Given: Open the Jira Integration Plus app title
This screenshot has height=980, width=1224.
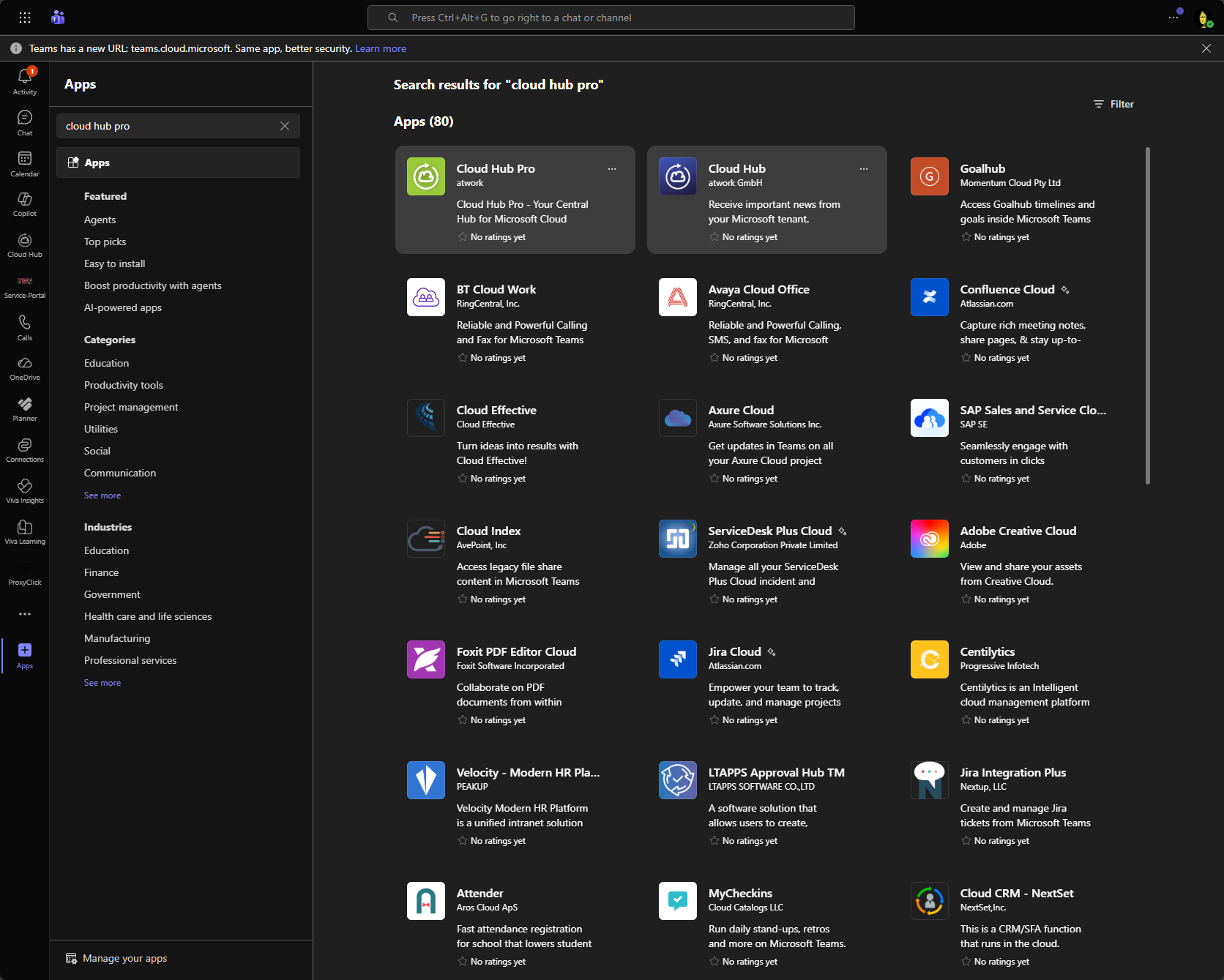Looking at the screenshot, I should tap(1013, 773).
